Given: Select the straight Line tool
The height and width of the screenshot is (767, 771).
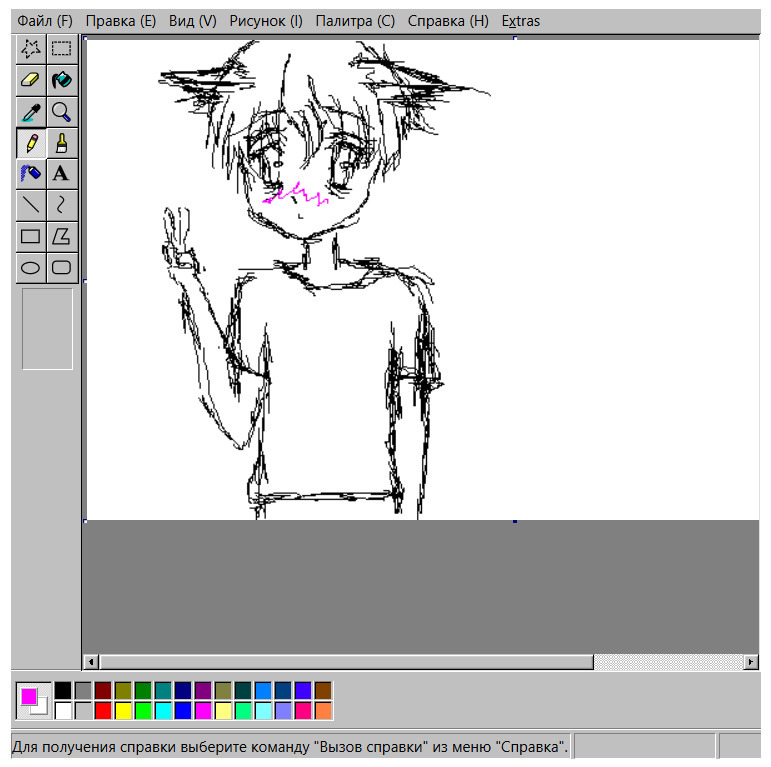Looking at the screenshot, I should click(x=31, y=206).
